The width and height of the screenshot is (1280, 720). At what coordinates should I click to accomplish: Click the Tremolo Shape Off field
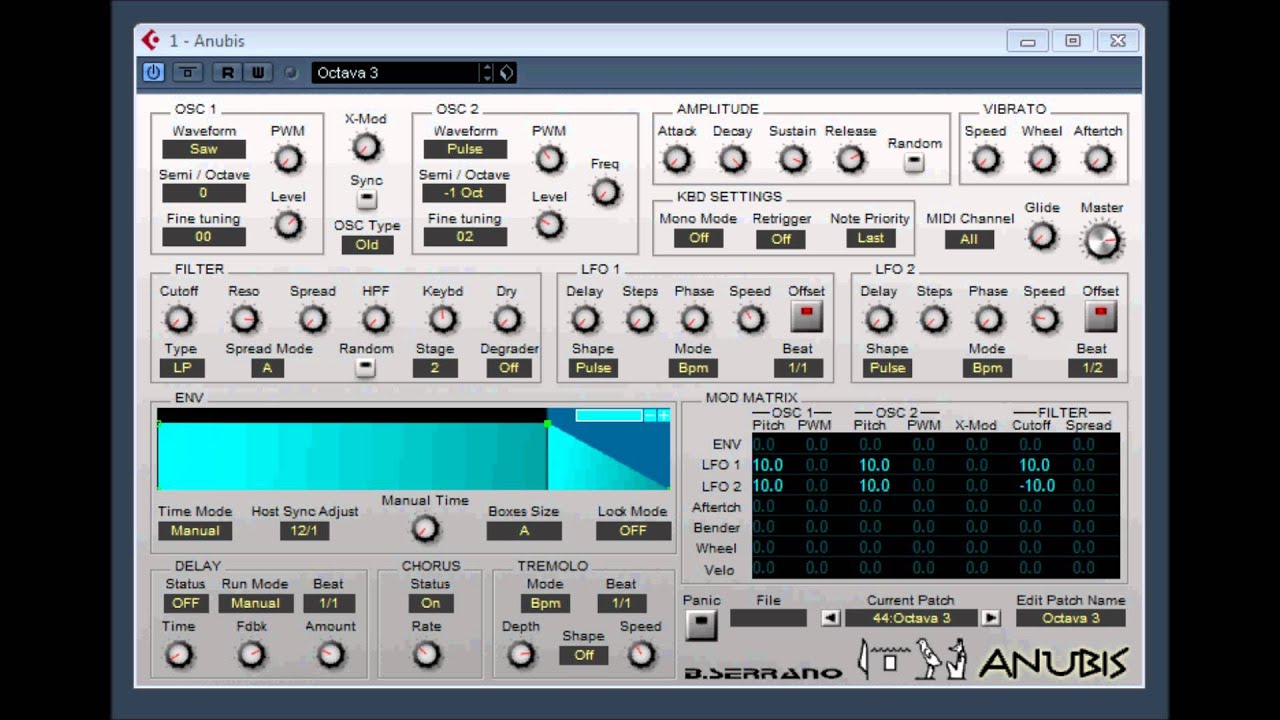coord(584,655)
